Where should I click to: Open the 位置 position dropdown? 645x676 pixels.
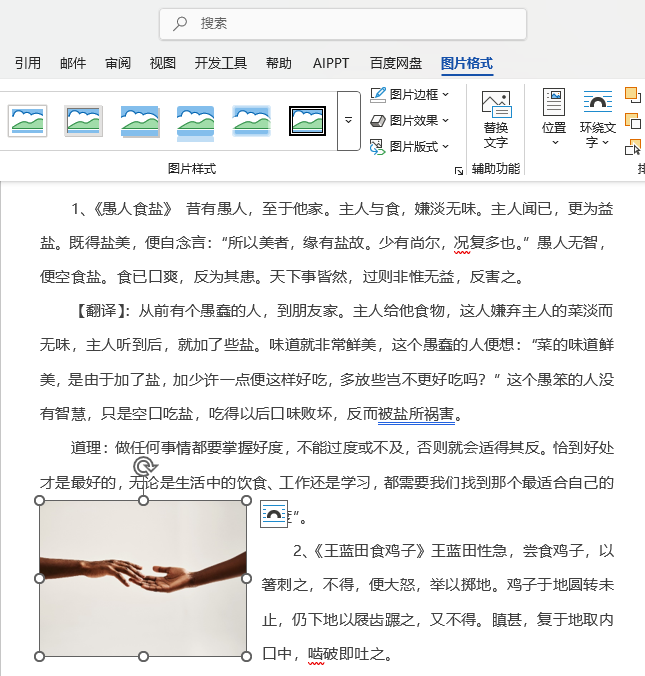[554, 117]
